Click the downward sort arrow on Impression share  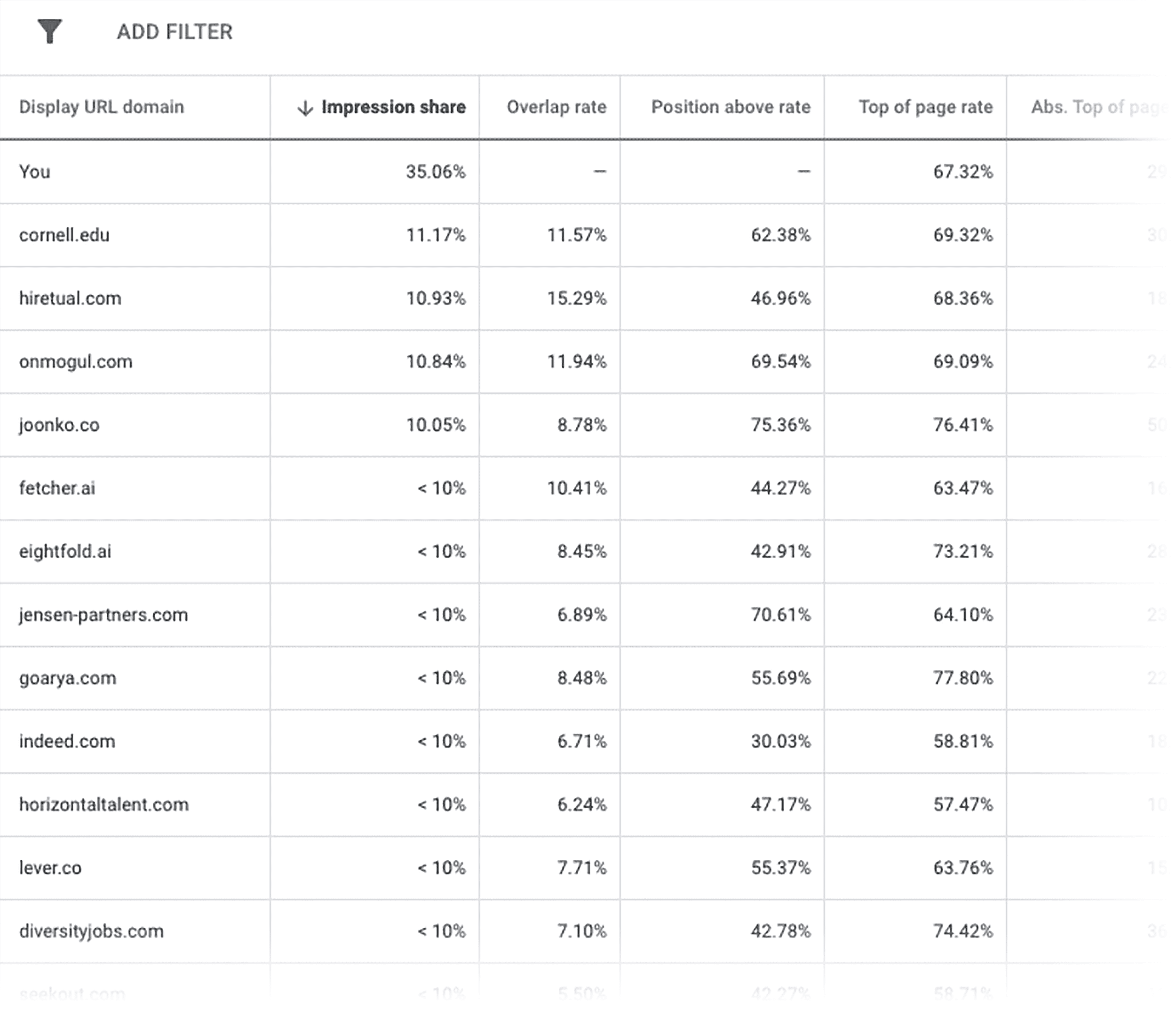point(305,107)
